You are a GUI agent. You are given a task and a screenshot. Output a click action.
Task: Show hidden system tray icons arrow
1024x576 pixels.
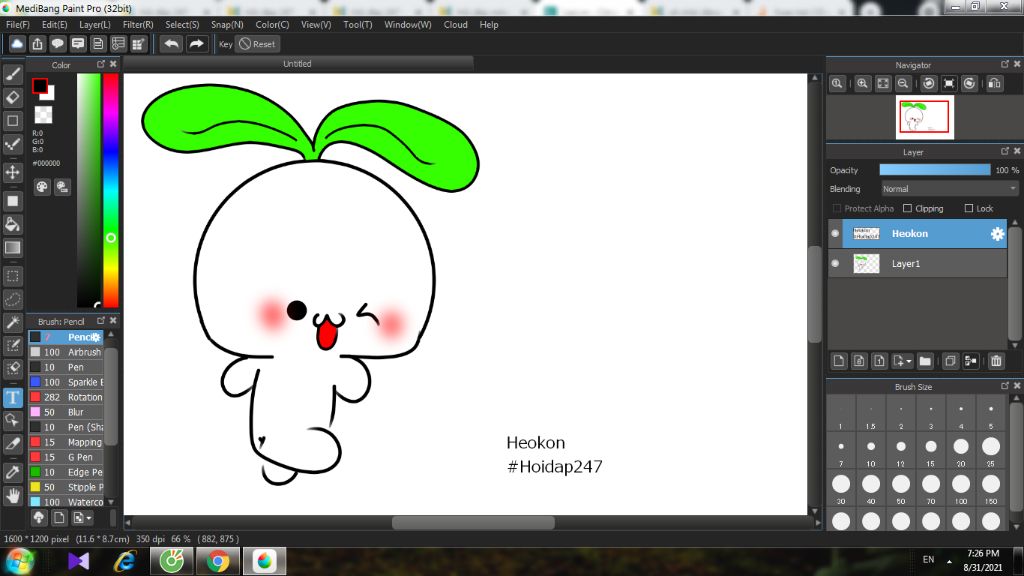[949, 561]
